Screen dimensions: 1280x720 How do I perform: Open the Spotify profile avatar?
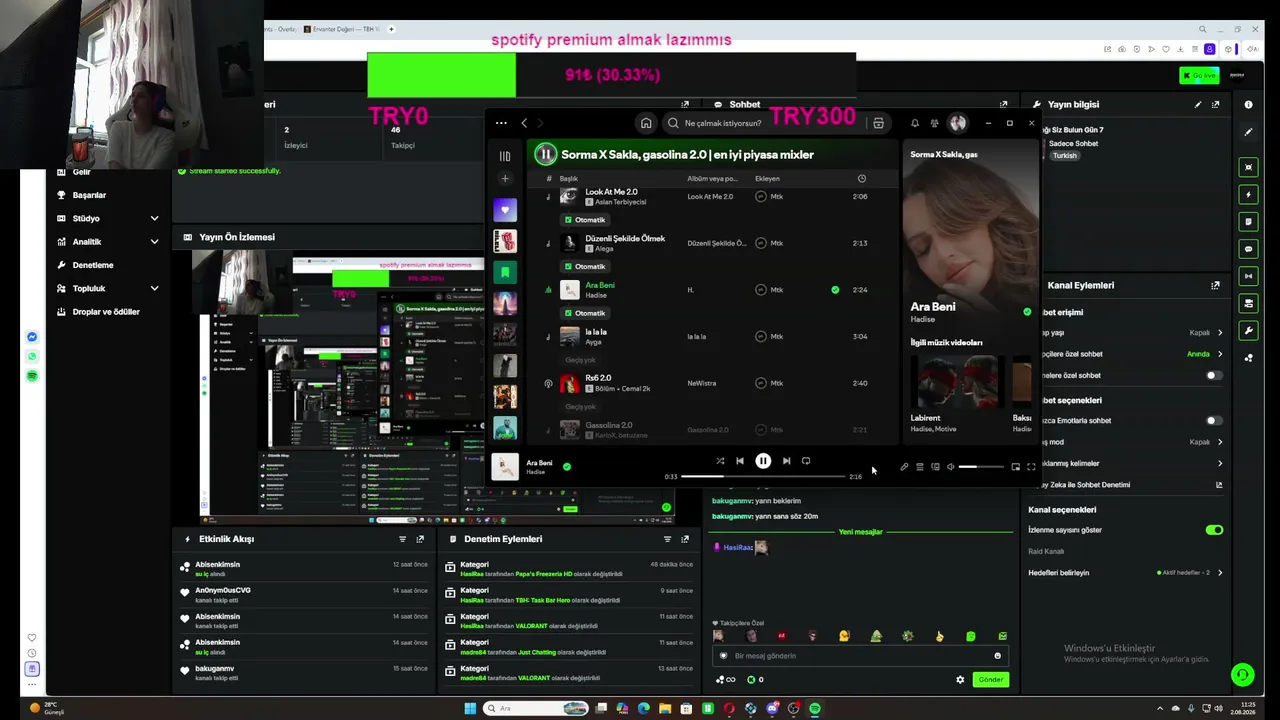coord(958,123)
